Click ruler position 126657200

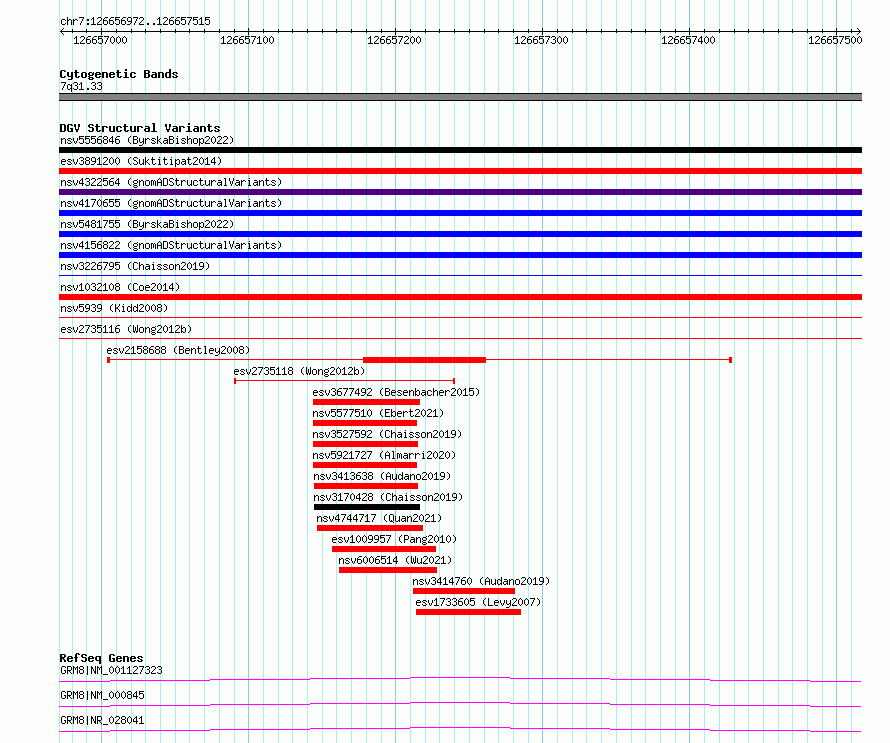[x=394, y=40]
